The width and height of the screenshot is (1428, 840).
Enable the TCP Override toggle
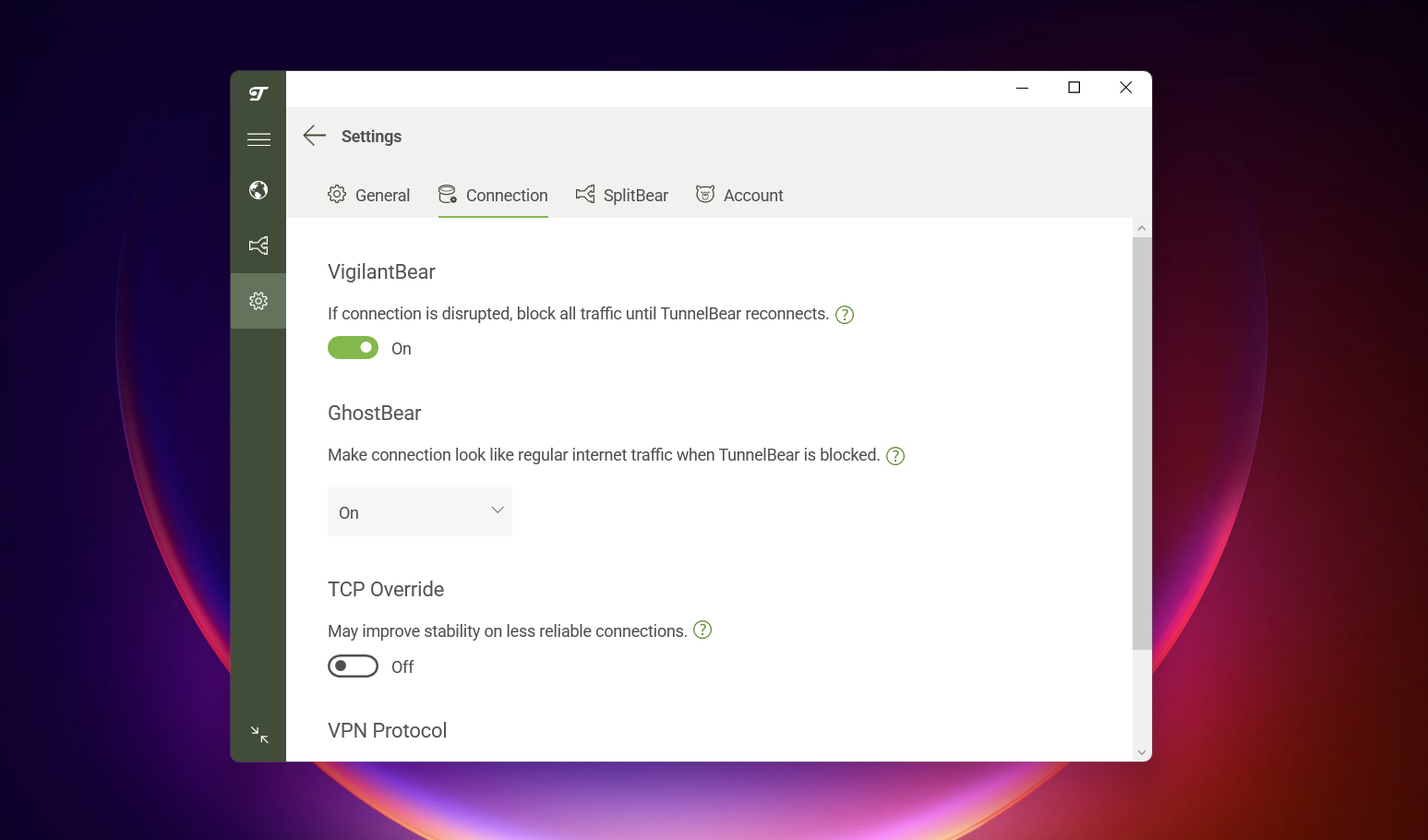(x=353, y=666)
